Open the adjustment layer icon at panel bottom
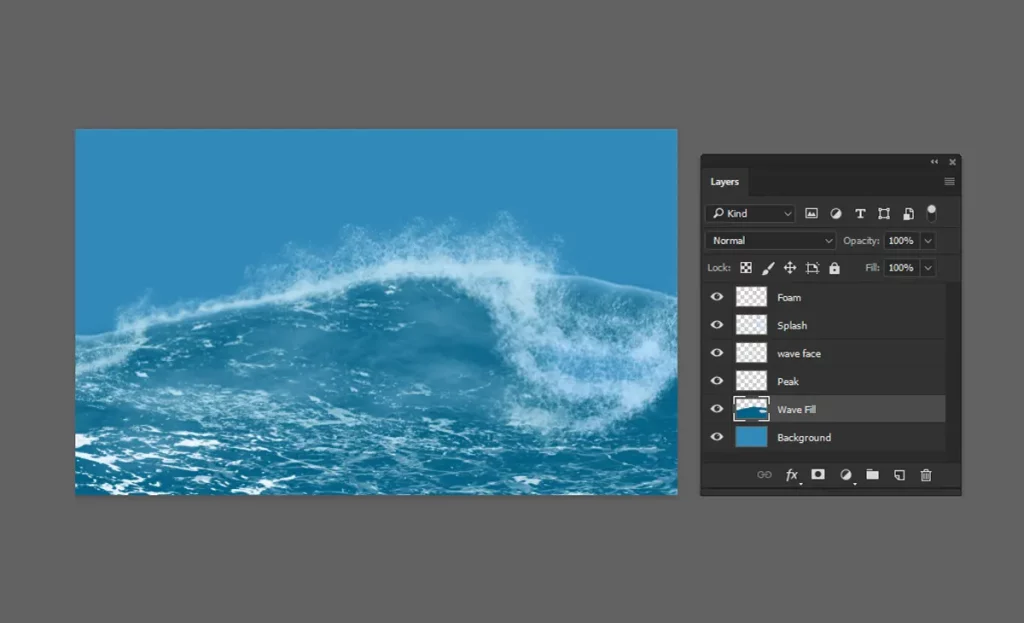 coord(845,474)
